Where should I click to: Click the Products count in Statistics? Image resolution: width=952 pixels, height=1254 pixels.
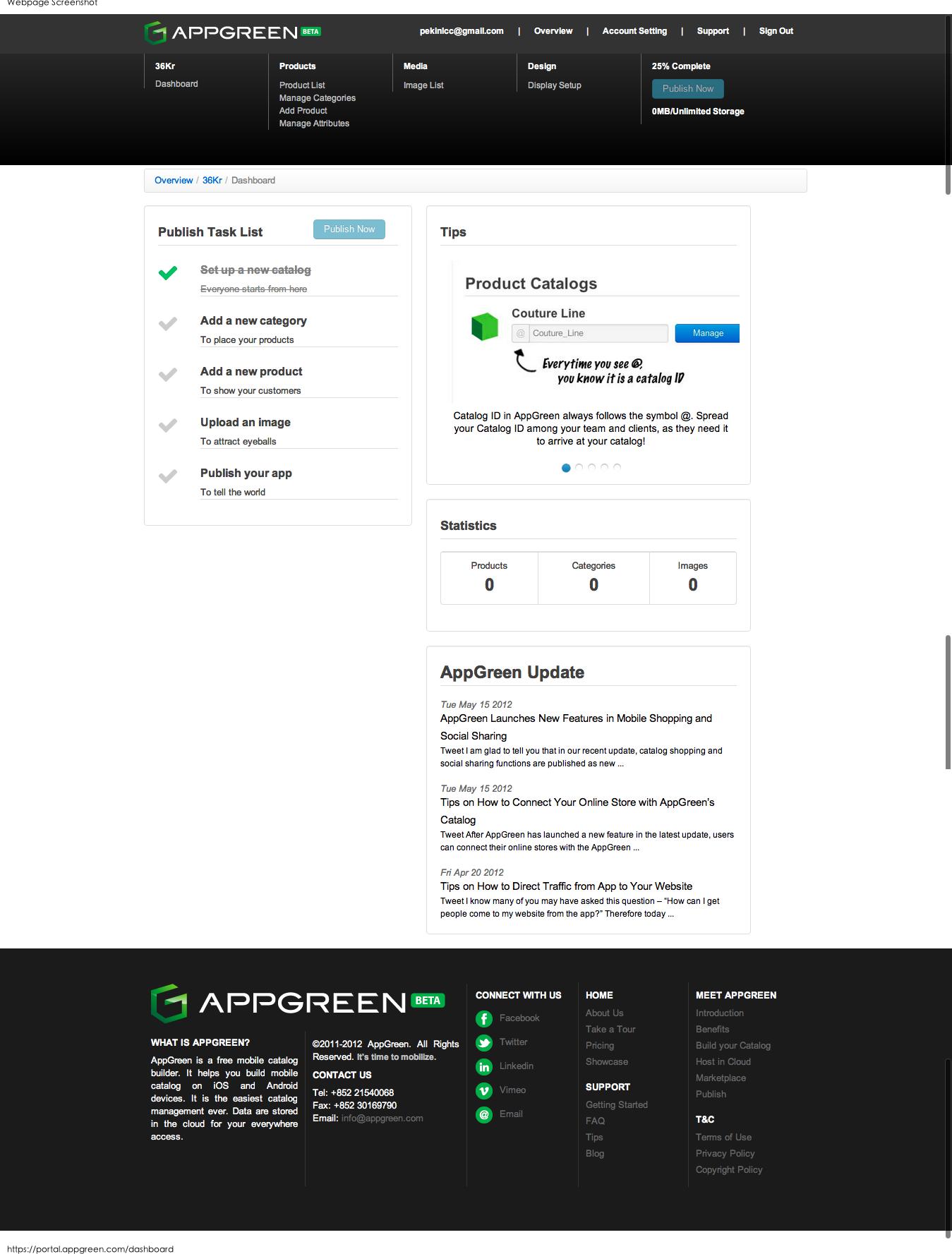tap(489, 585)
